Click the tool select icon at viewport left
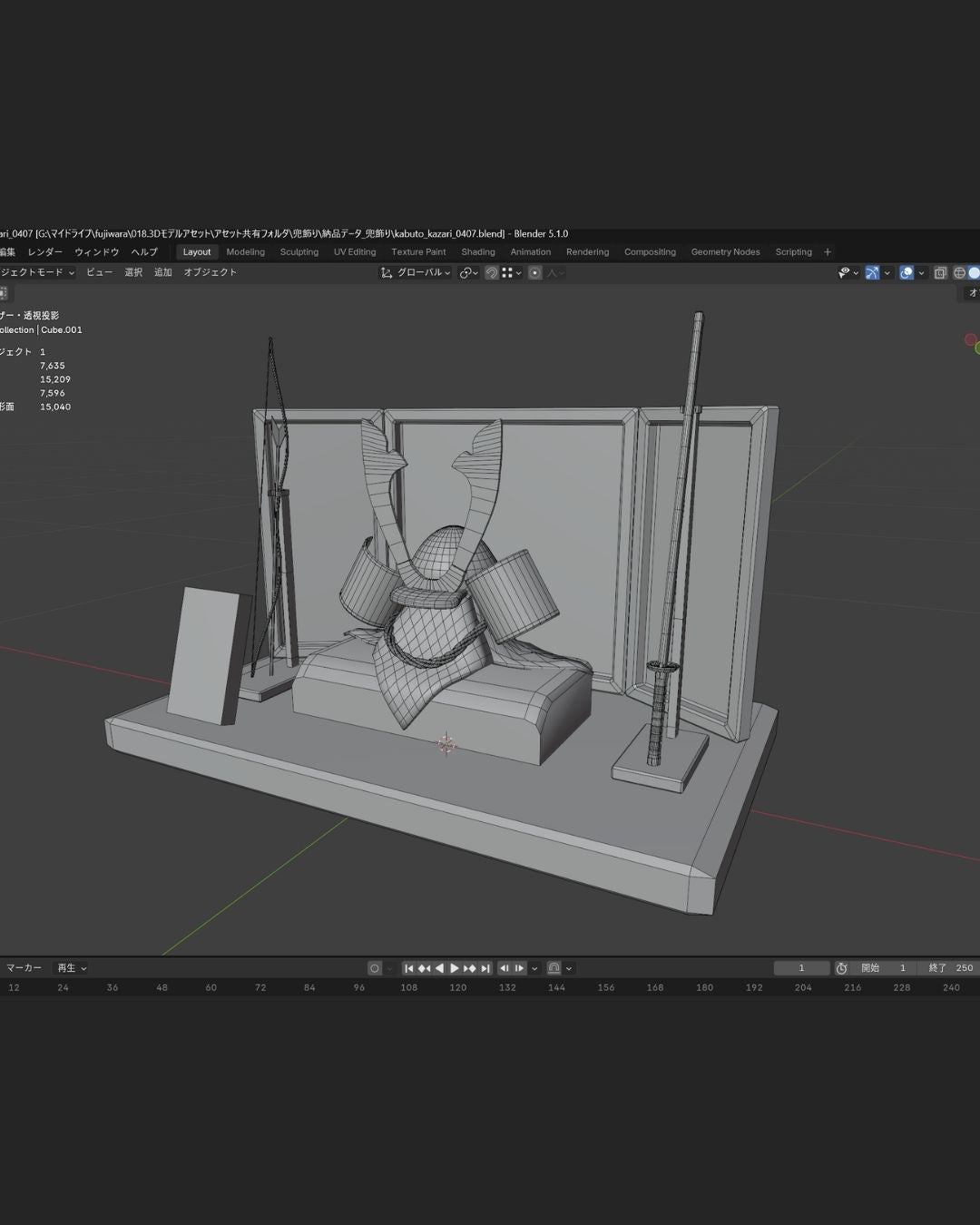The image size is (980, 1225). coord(3,293)
